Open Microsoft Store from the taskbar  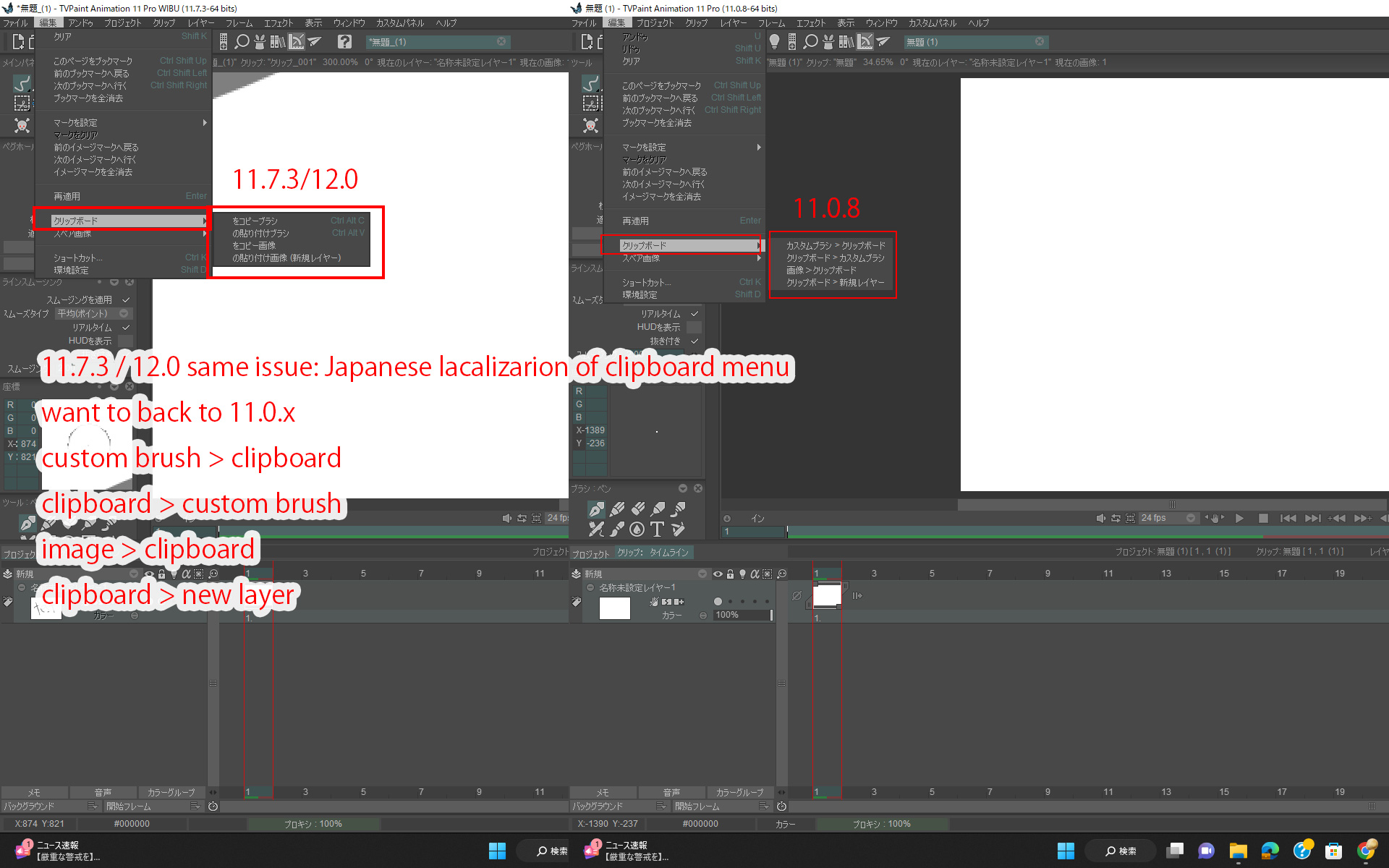pyautogui.click(x=1333, y=851)
